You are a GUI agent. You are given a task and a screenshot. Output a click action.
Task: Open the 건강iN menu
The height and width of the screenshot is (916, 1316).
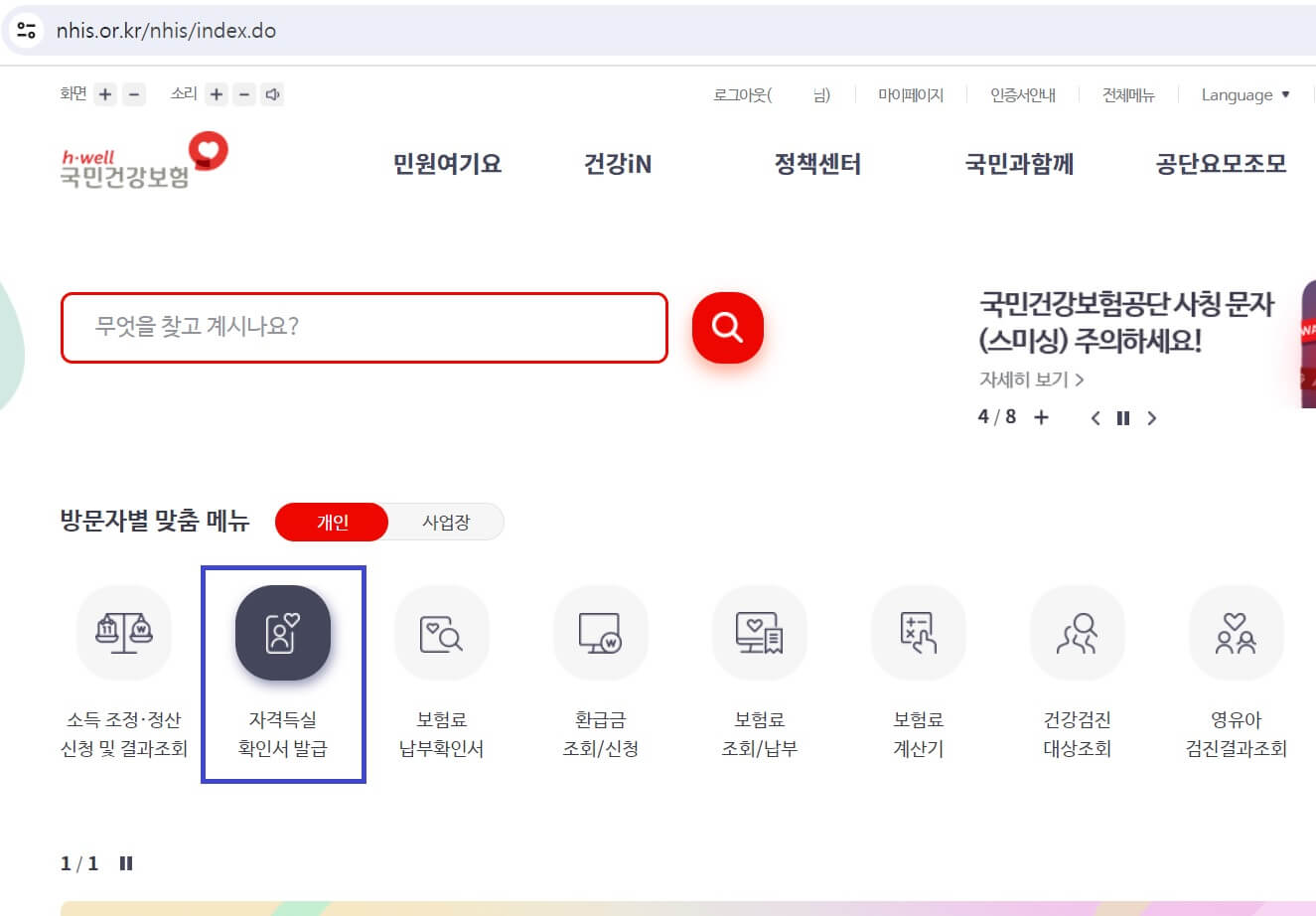[x=618, y=164]
